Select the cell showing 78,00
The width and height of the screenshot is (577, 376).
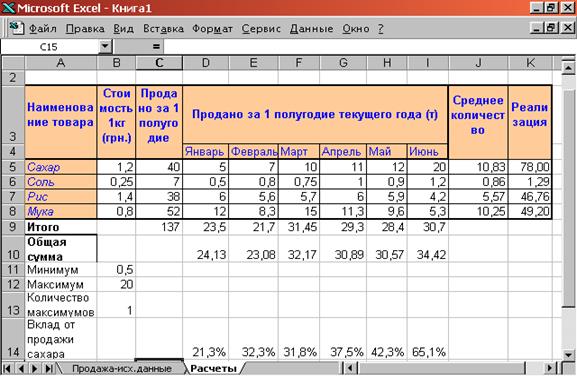pyautogui.click(x=530, y=167)
